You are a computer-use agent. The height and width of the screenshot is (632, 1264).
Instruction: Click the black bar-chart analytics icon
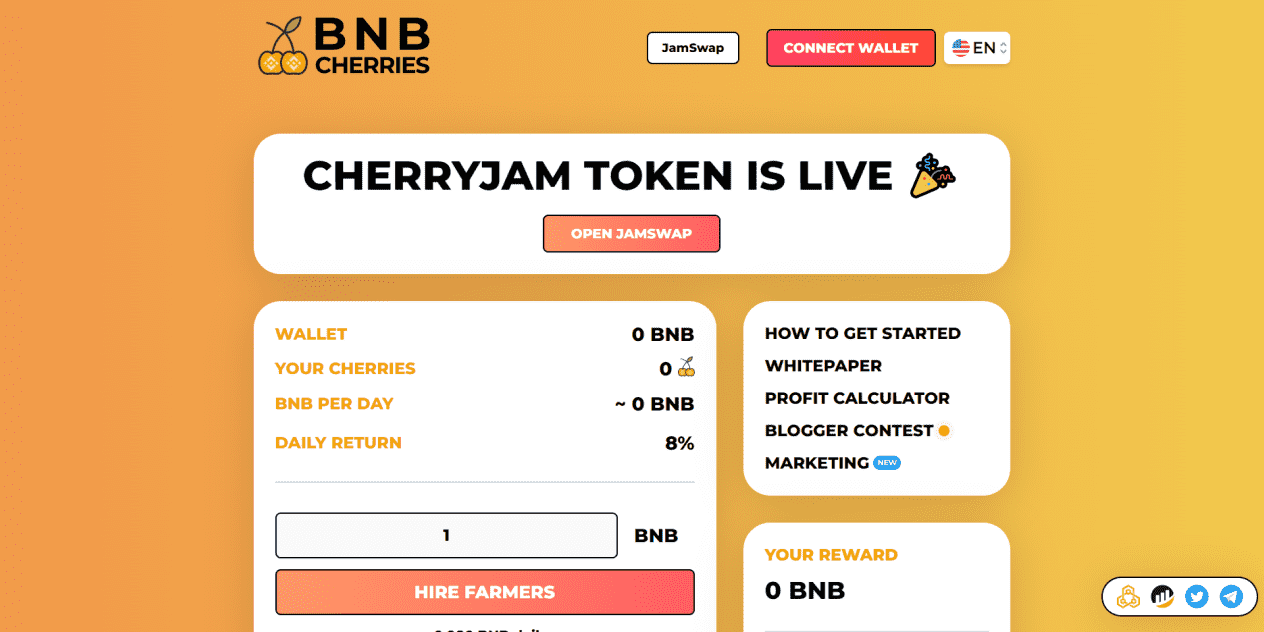(1162, 597)
